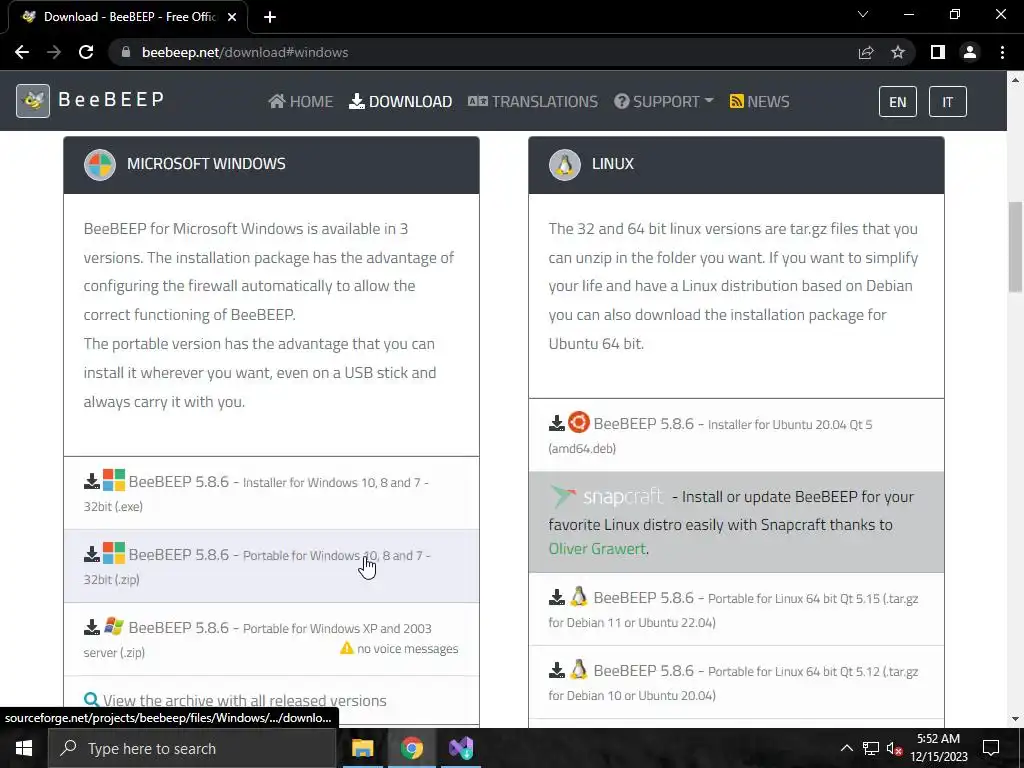This screenshot has height=768, width=1024.
Task: Download BeeBEEP 5.8.6 Installer for Windows 32bit .exe
Action: pos(271,493)
